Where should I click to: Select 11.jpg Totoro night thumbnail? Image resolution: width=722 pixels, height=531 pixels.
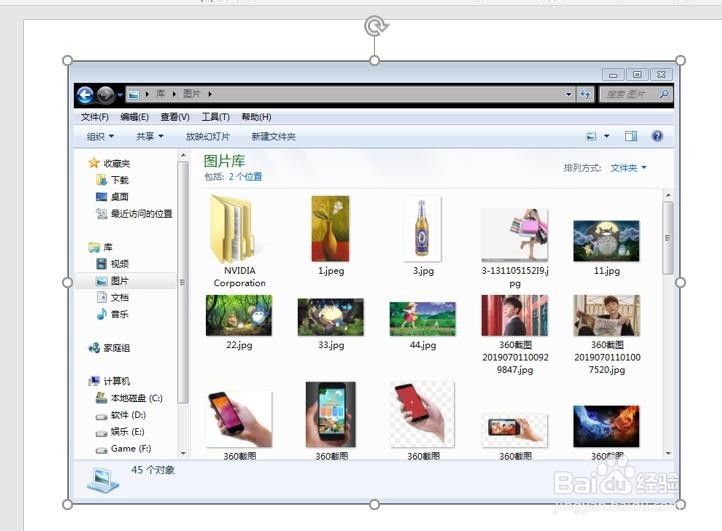coord(606,241)
